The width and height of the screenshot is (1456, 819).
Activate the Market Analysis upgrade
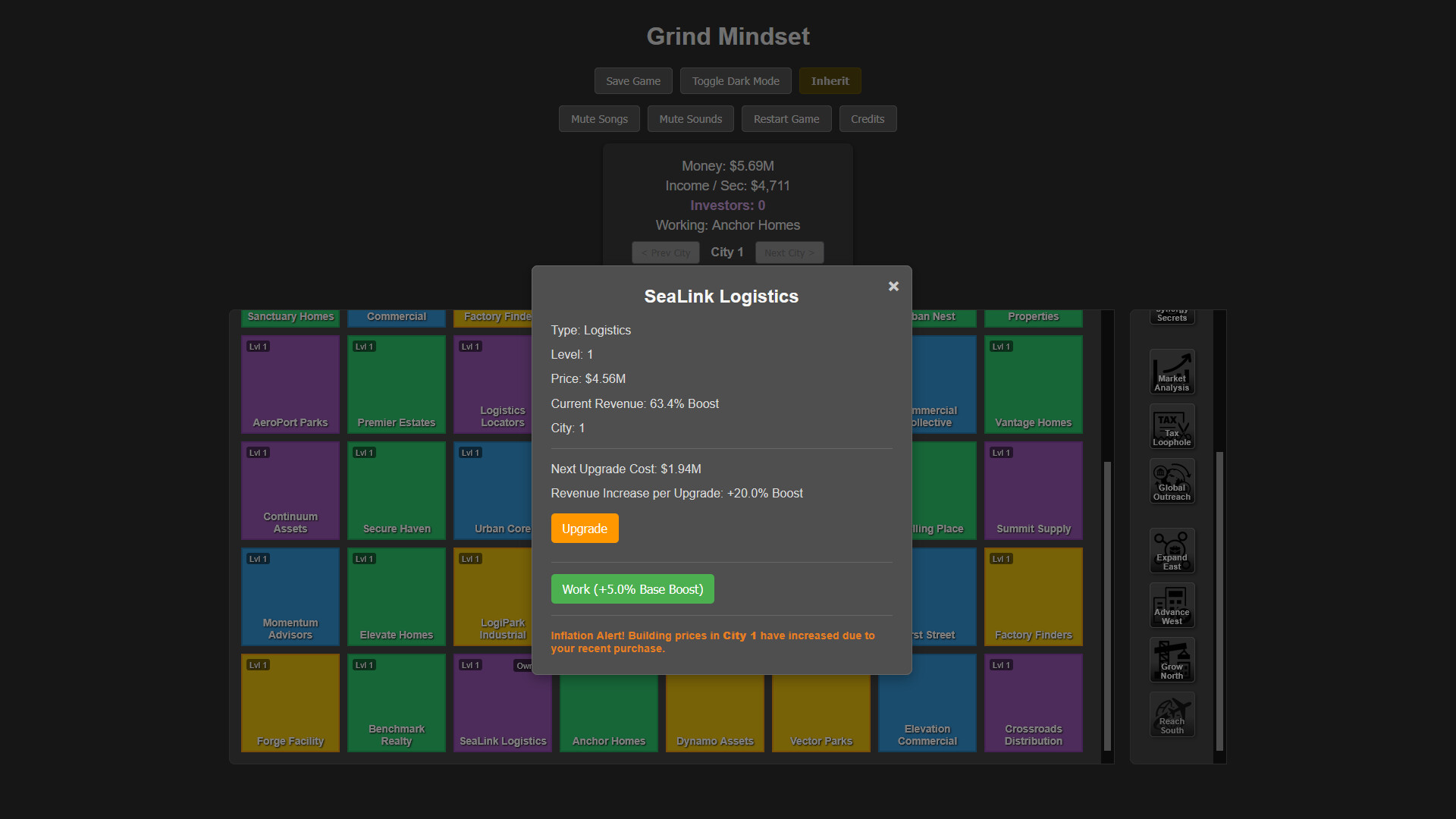point(1172,372)
